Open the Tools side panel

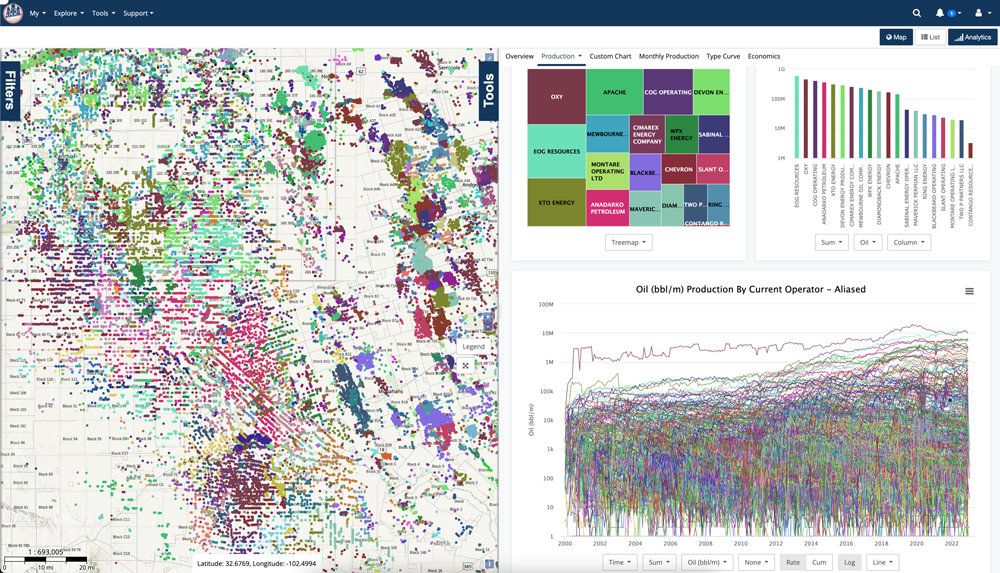488,91
